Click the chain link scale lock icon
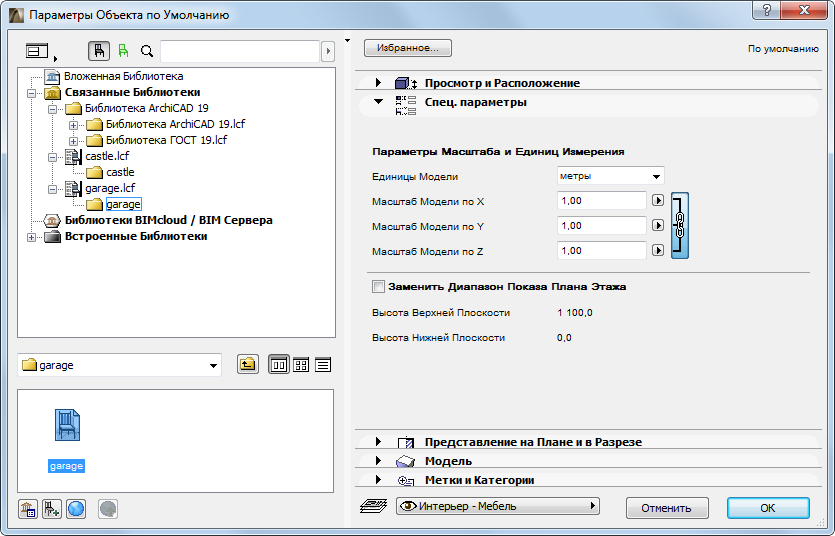 (x=679, y=226)
